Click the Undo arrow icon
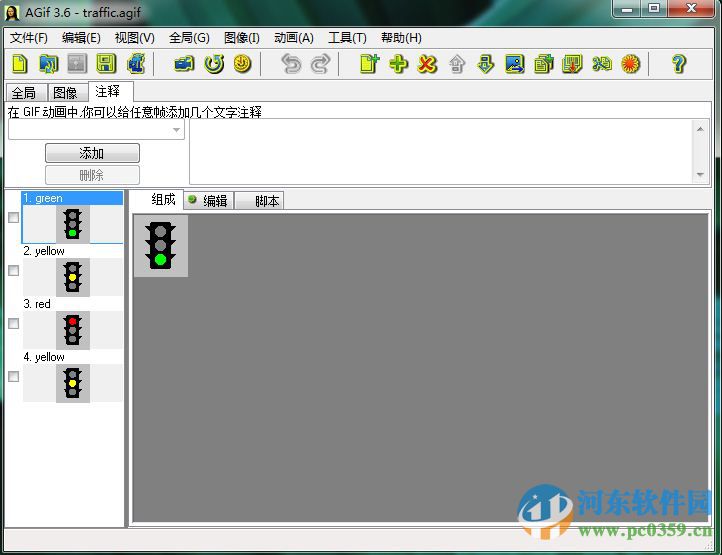This screenshot has height=555, width=722. coord(291,64)
